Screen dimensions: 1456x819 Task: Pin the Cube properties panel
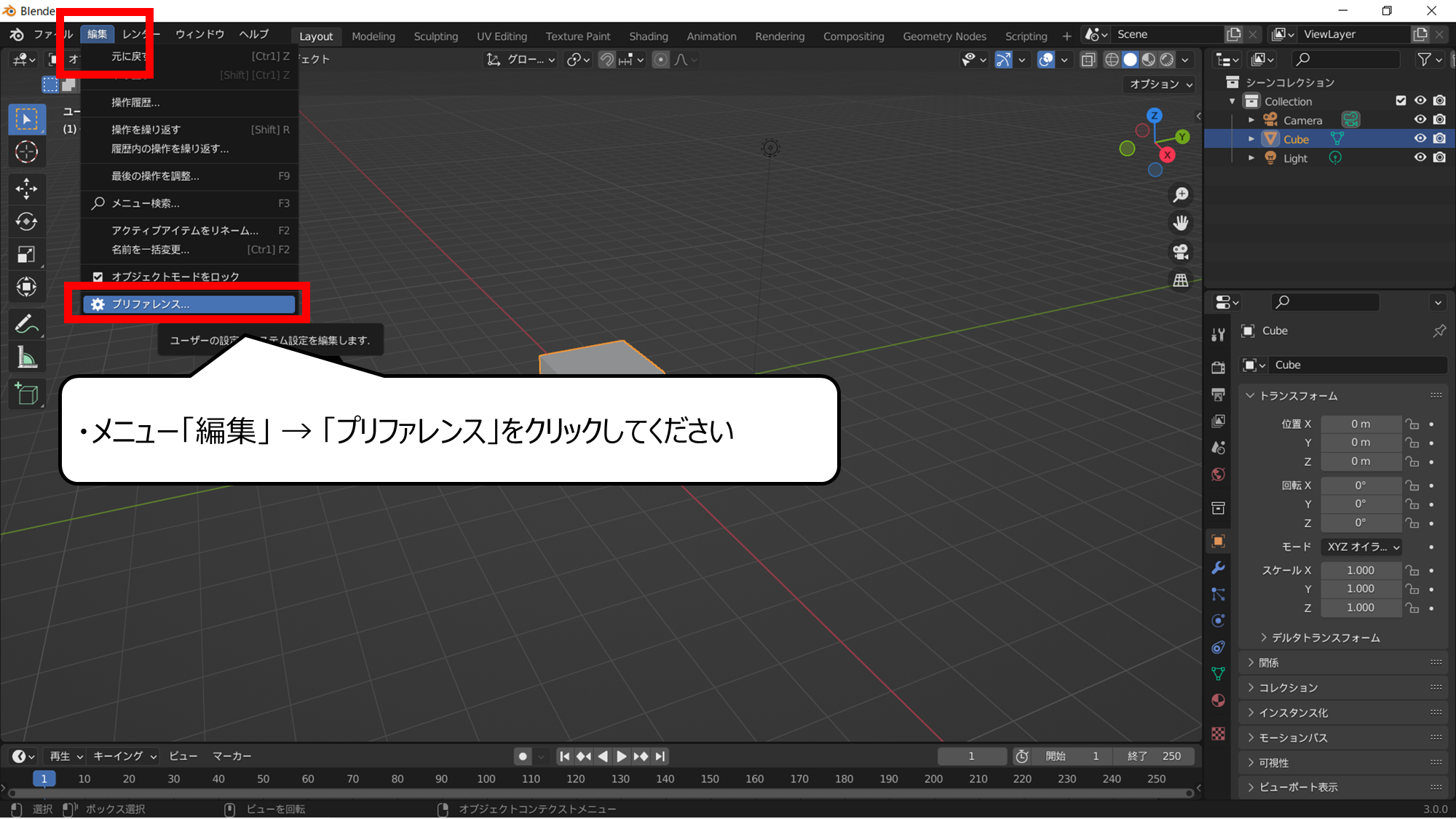tap(1439, 331)
